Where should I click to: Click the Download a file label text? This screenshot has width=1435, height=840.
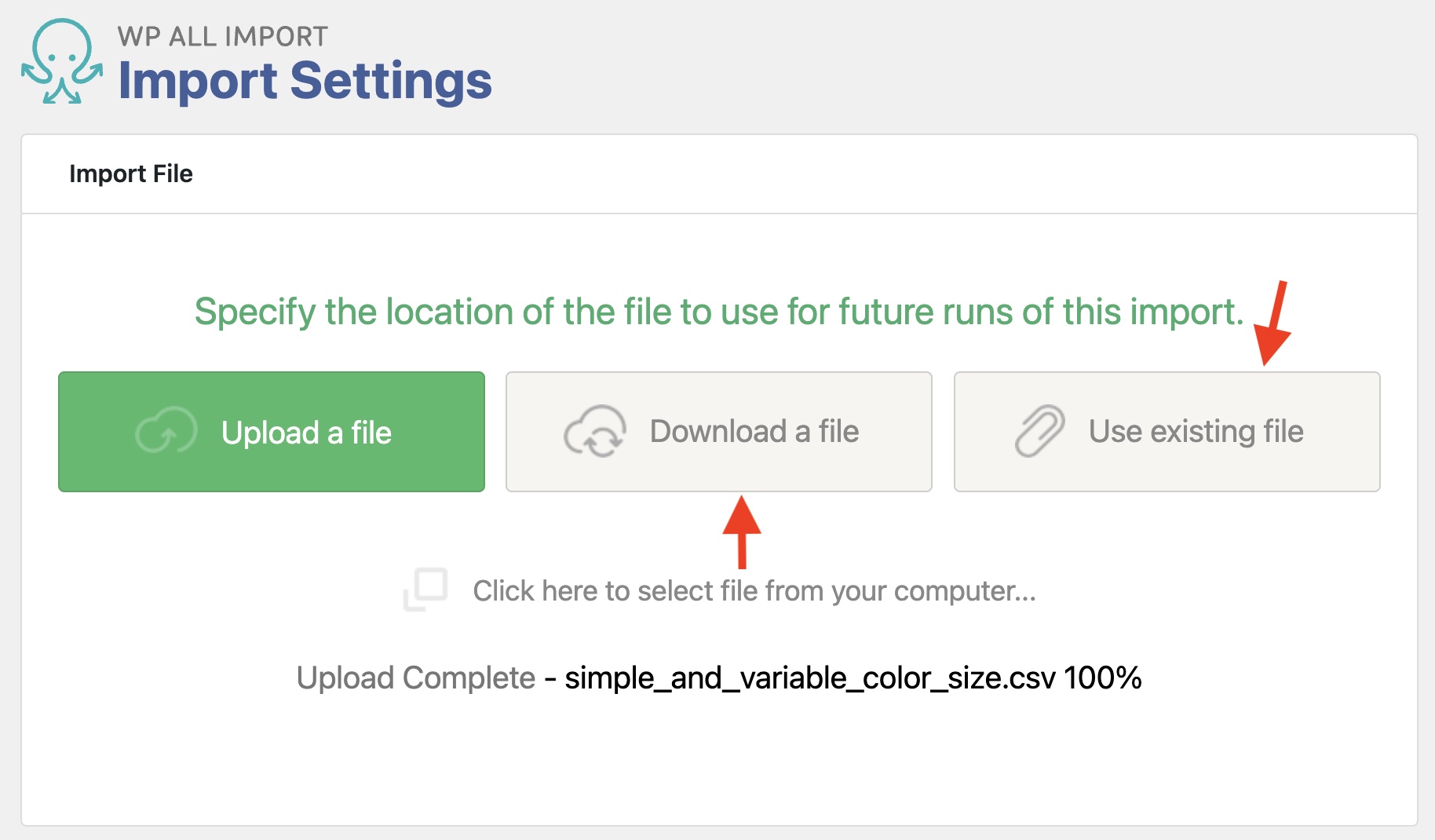click(754, 431)
